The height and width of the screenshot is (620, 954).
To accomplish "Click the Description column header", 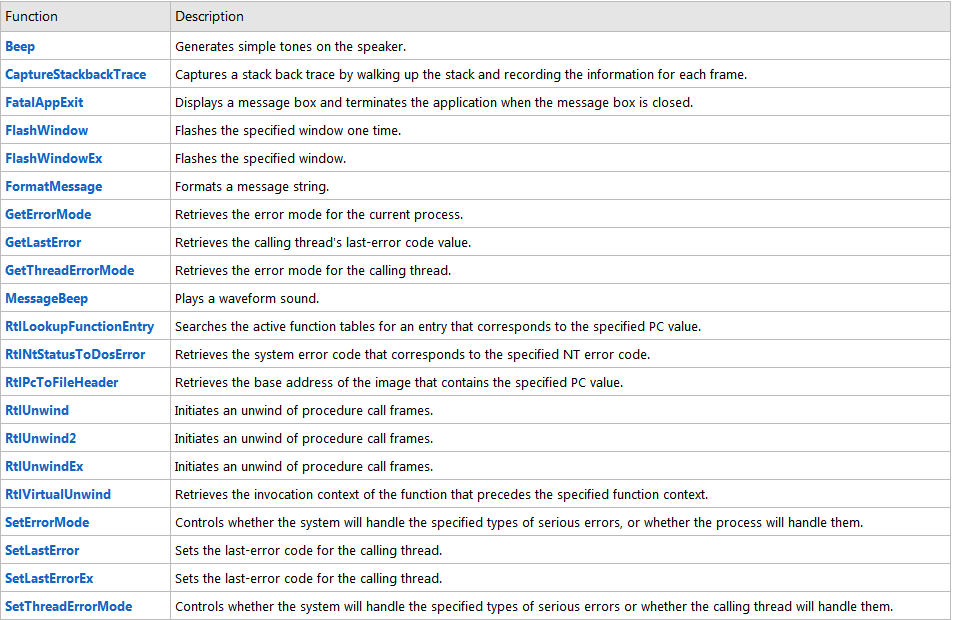I will click(209, 17).
